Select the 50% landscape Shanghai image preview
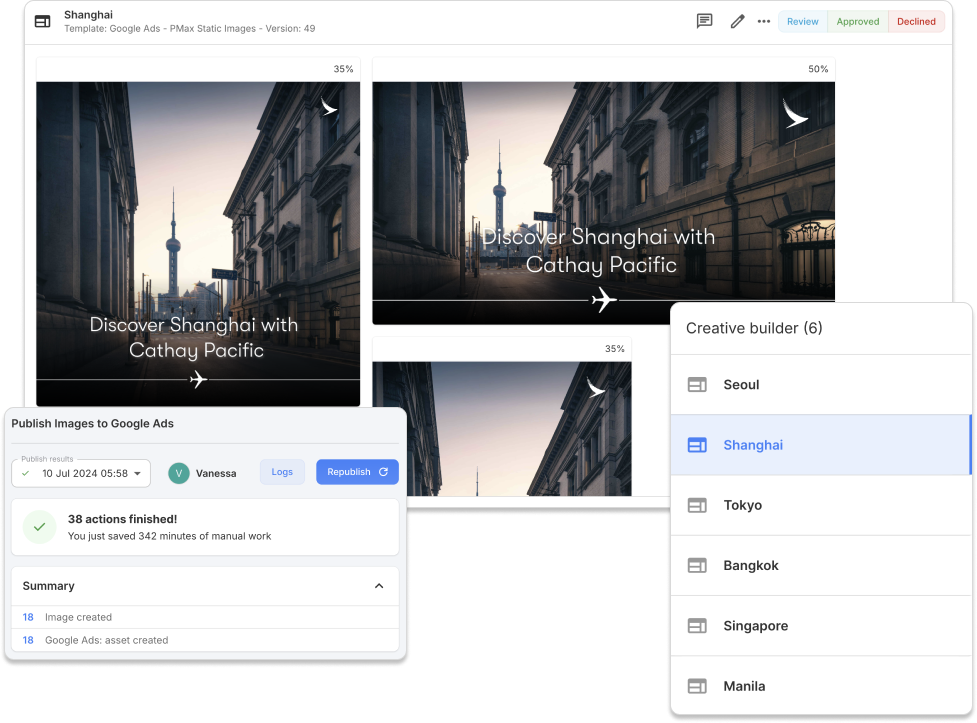Image resolution: width=977 pixels, height=723 pixels. (603, 203)
